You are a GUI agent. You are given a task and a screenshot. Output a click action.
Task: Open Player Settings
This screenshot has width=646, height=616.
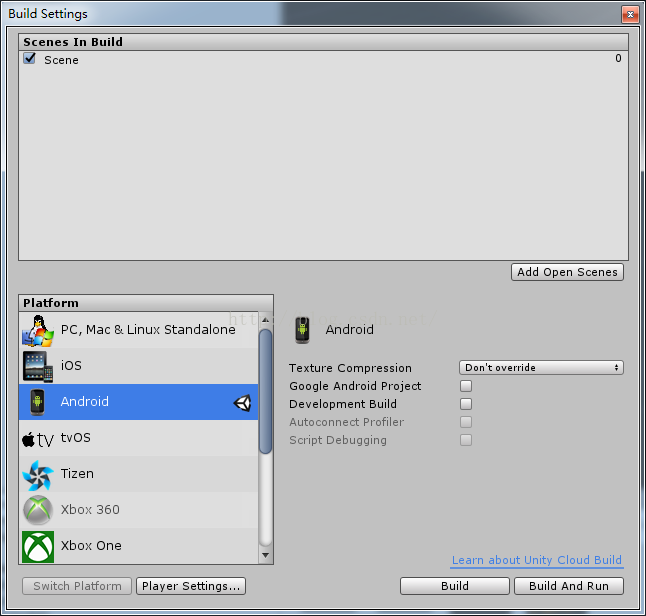tap(191, 586)
